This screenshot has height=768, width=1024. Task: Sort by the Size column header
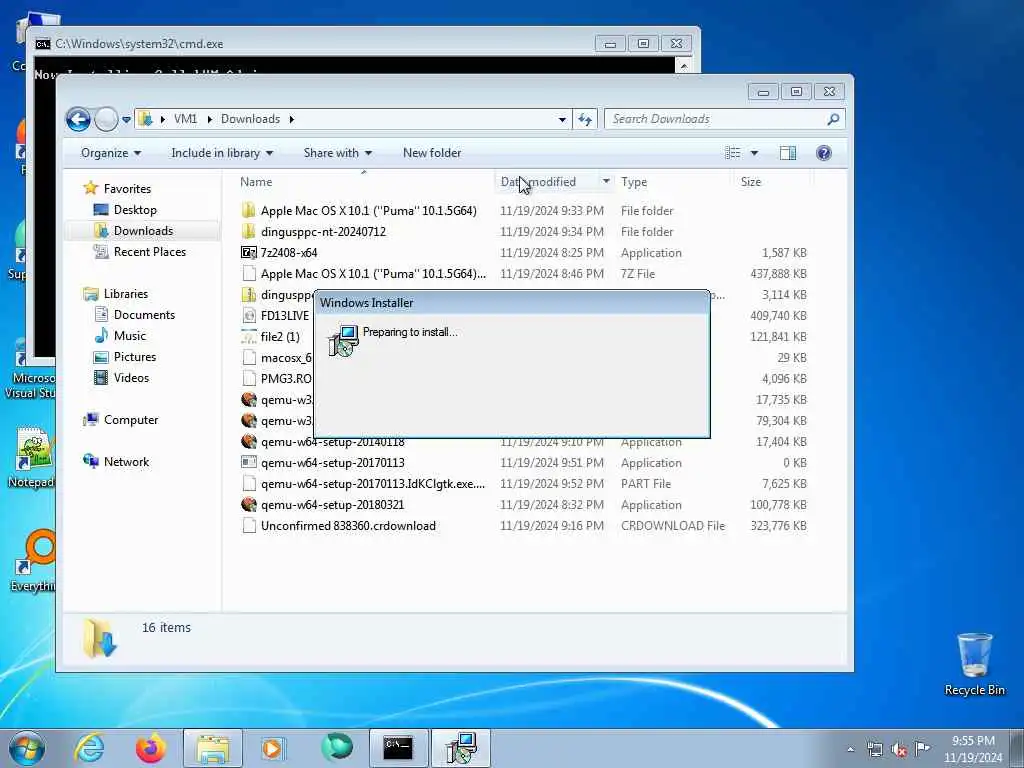751,182
